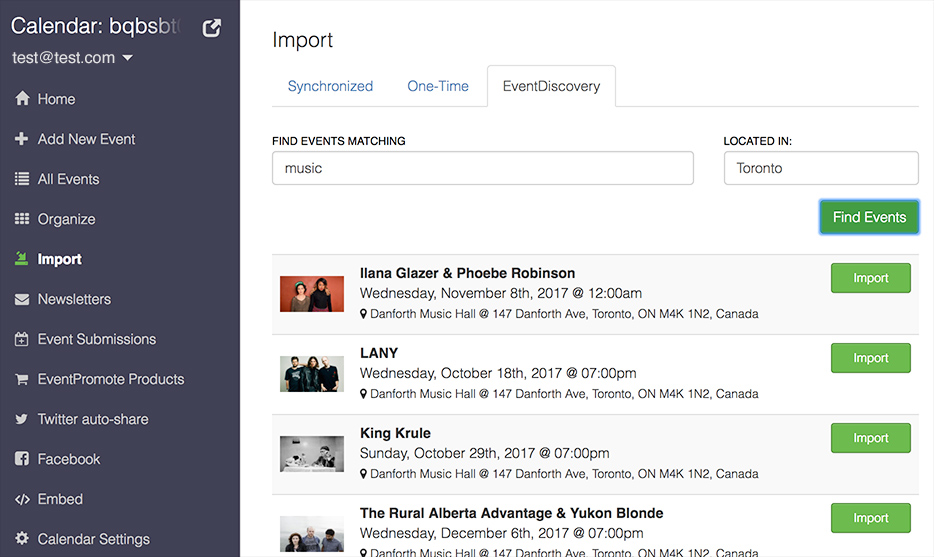
Task: Open Calendar Settings from the sidebar
Action: tap(93, 539)
